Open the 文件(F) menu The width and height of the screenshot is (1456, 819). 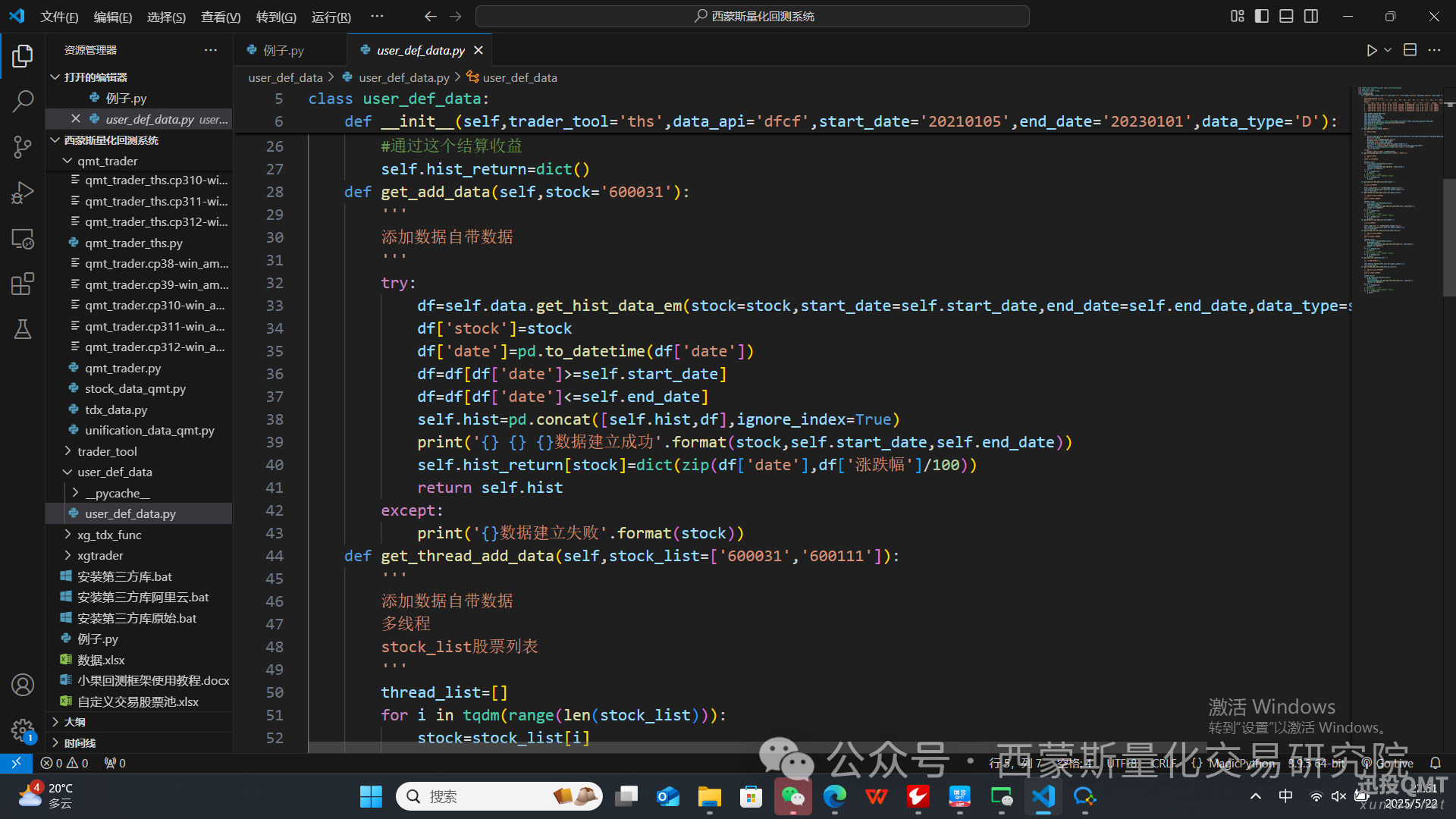59,17
